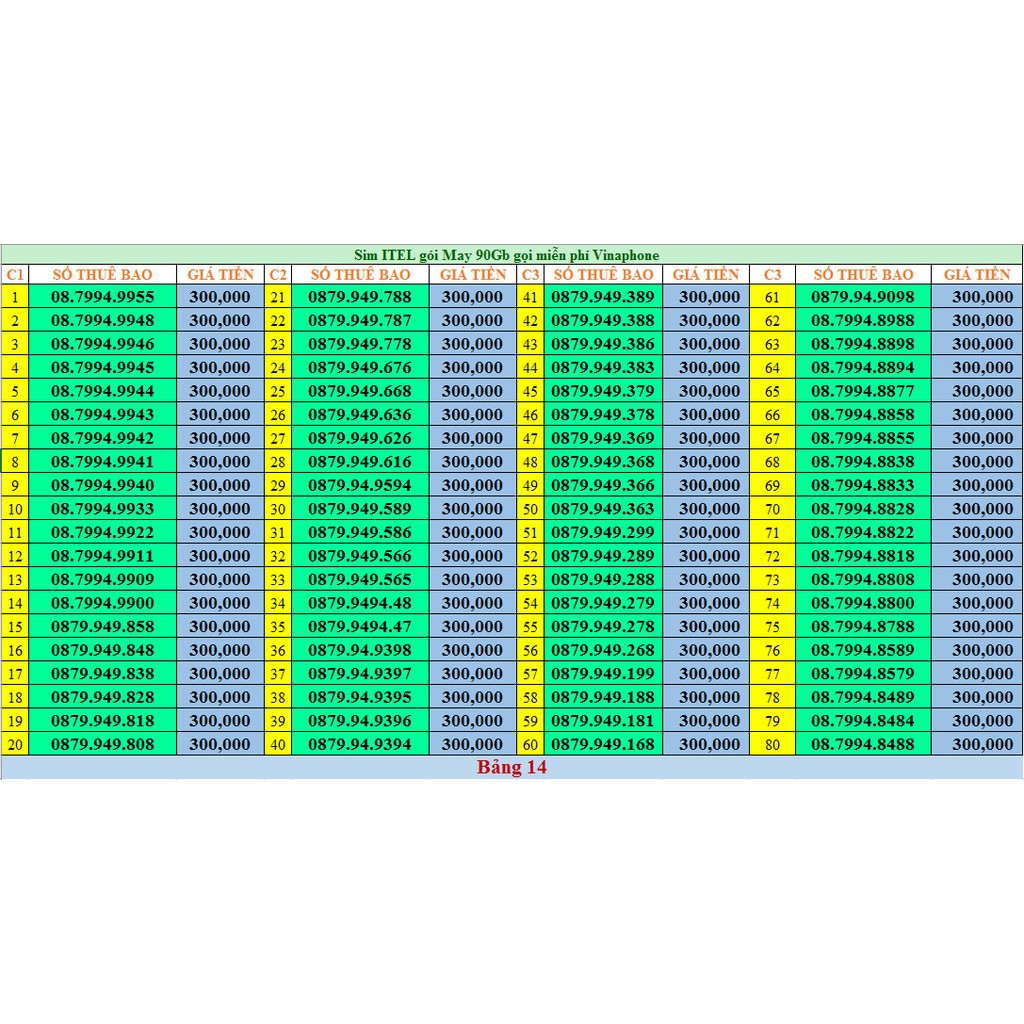The width and height of the screenshot is (1024, 1024).
Task: Select the number 08.7994.9911
Action: point(103,556)
